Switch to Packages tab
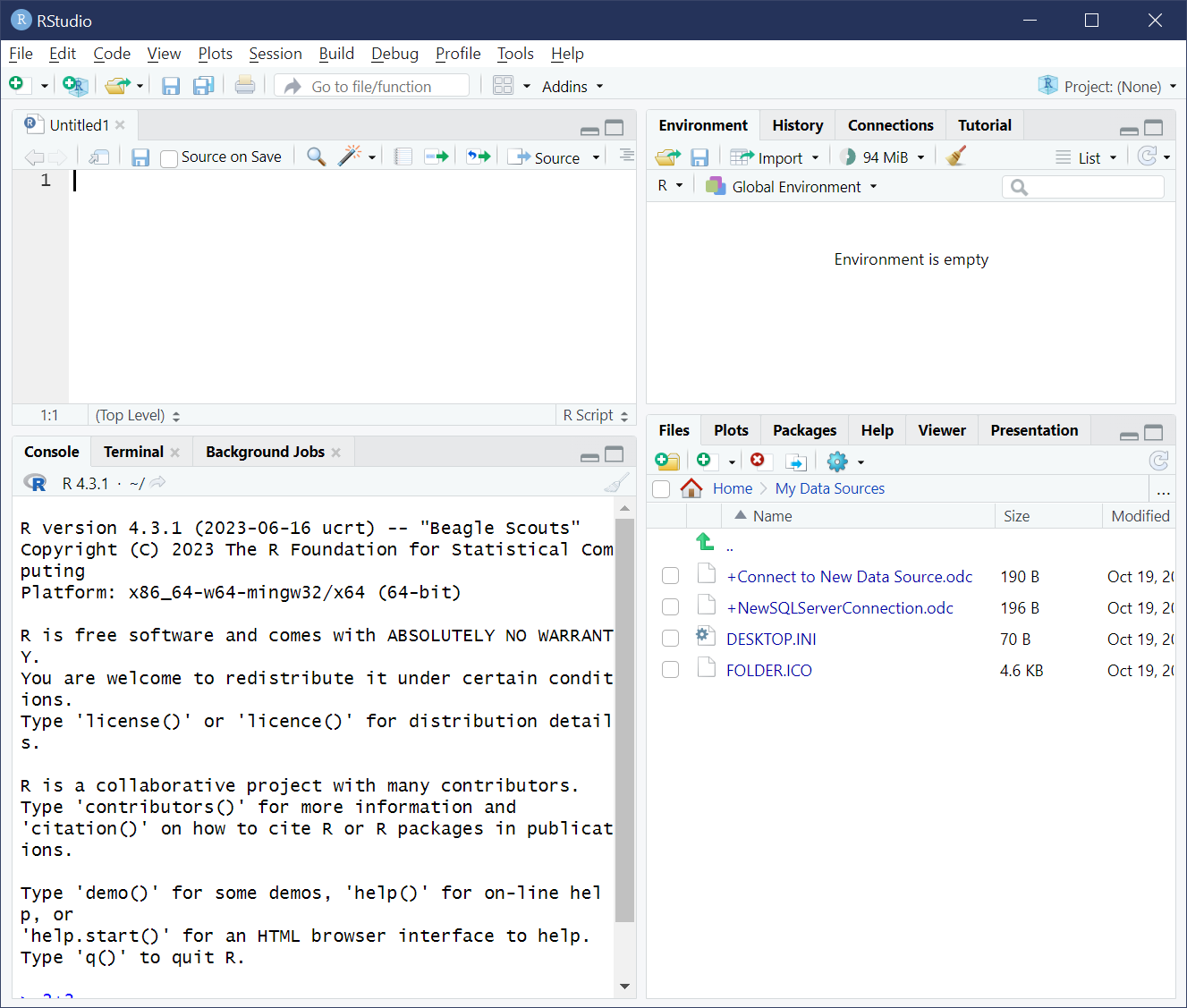Screen dimensions: 1187x1008 click(x=805, y=430)
